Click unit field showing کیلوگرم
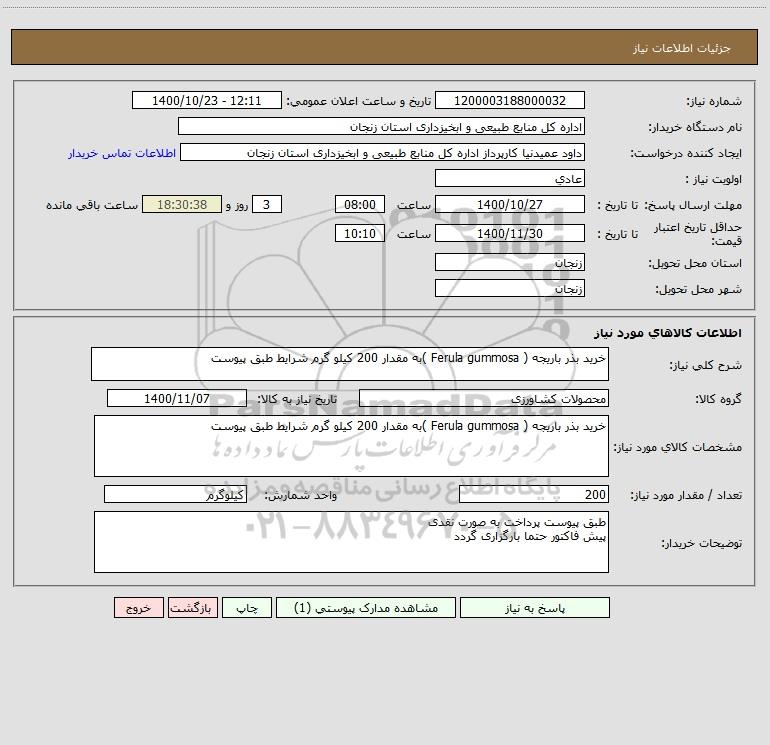Screen dimensions: 770x745 tap(175, 494)
